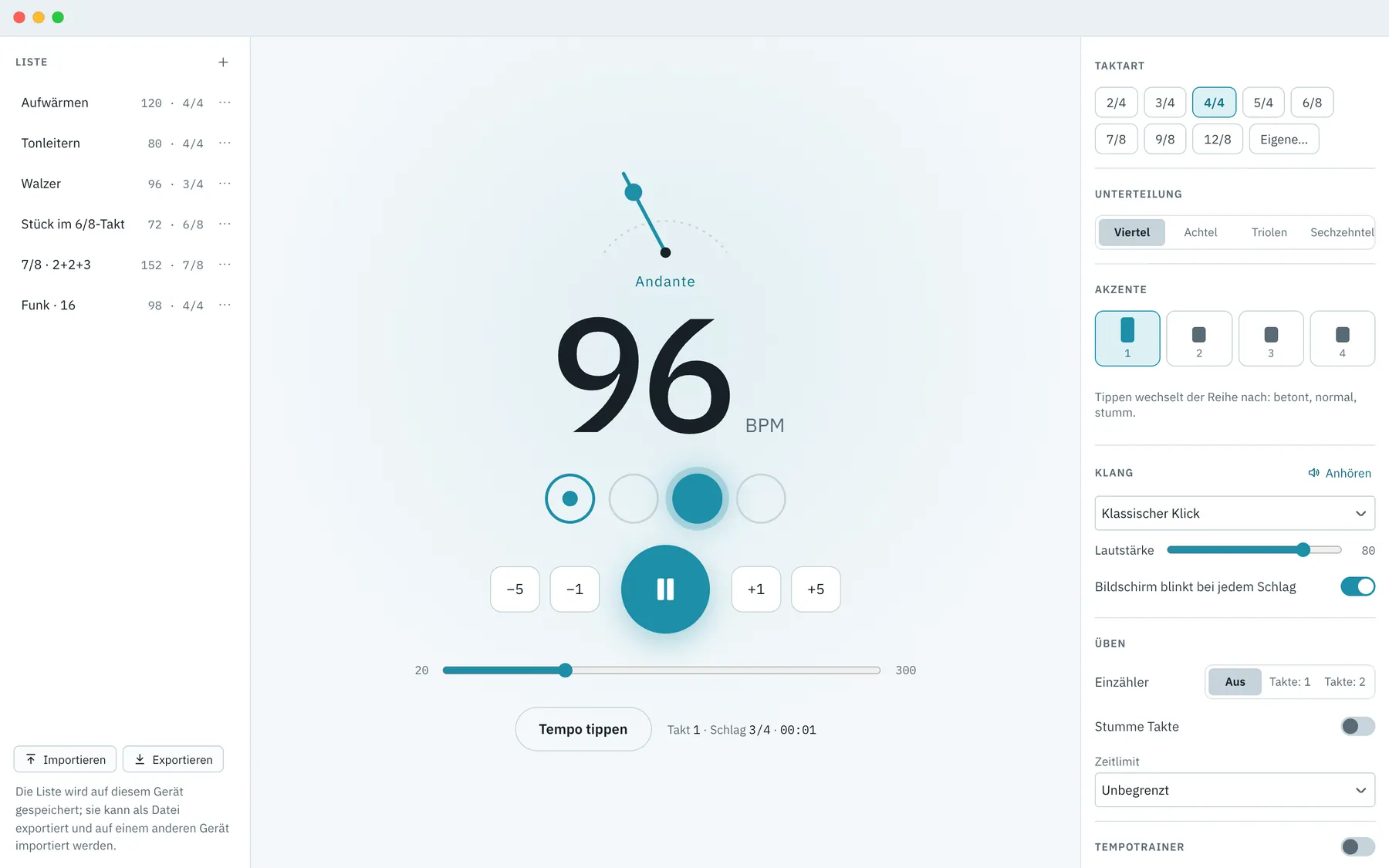Cycle accent for beat 2
The image size is (1389, 868).
tap(1199, 338)
